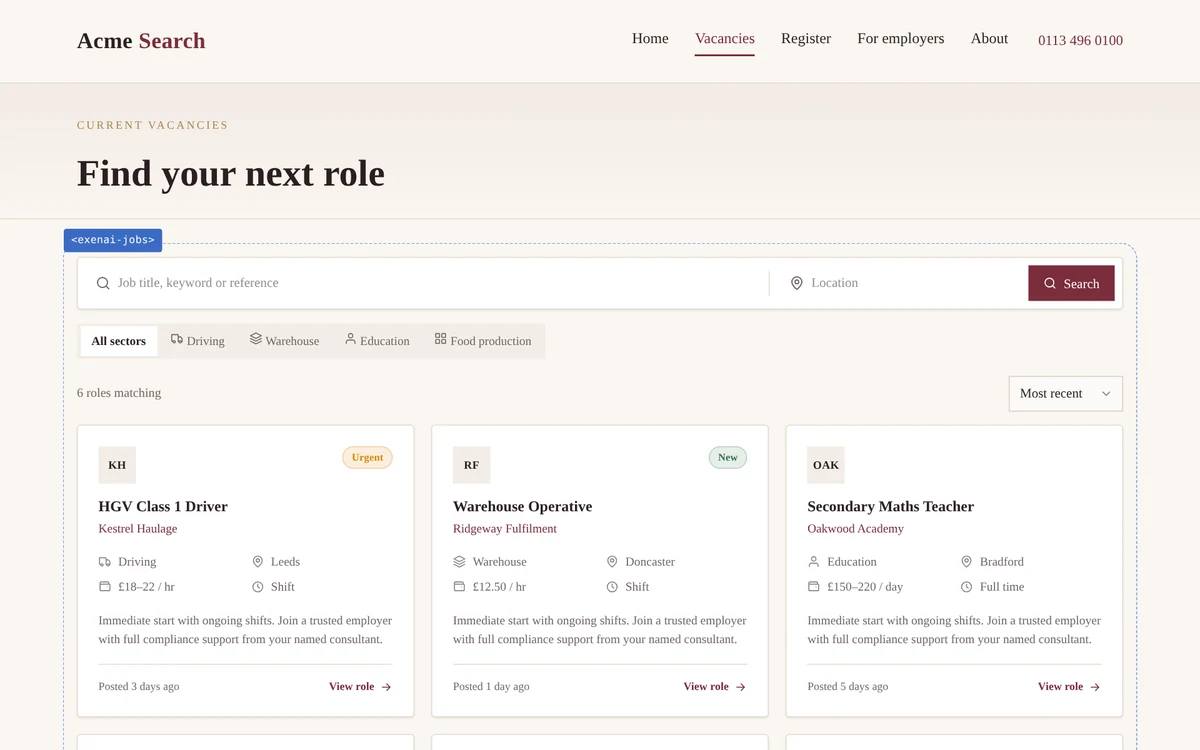Viewport: 1200px width, 750px height.
Task: Click the New badge on Warehouse card
Action: pyautogui.click(x=728, y=458)
